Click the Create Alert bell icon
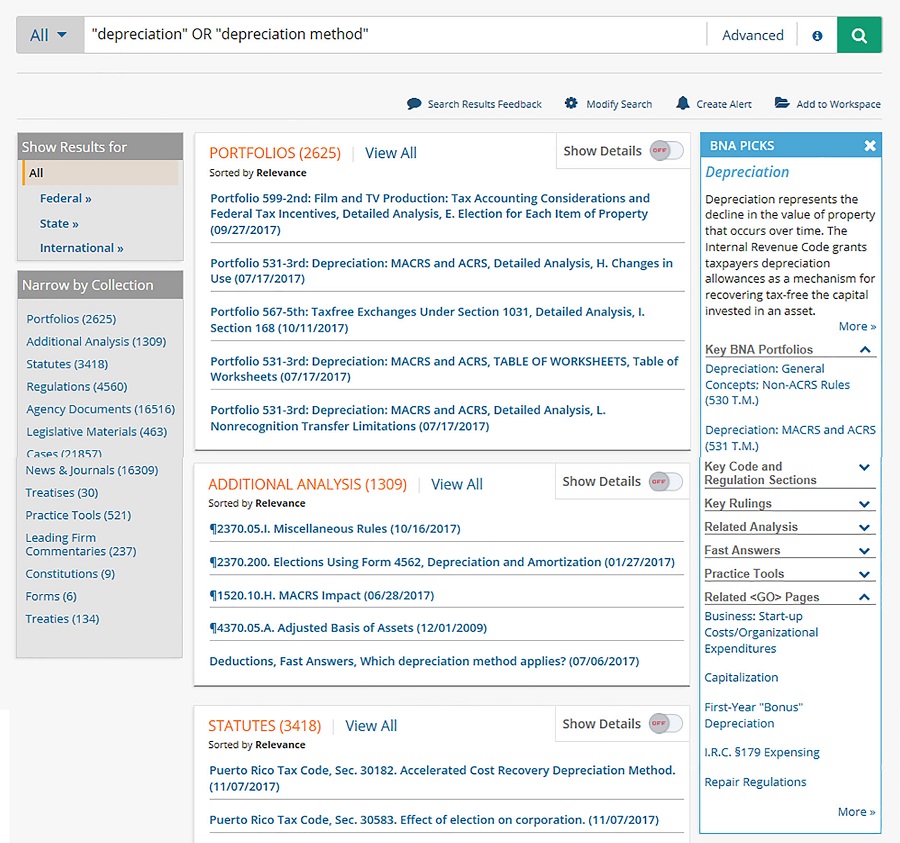900x843 pixels. (x=683, y=104)
